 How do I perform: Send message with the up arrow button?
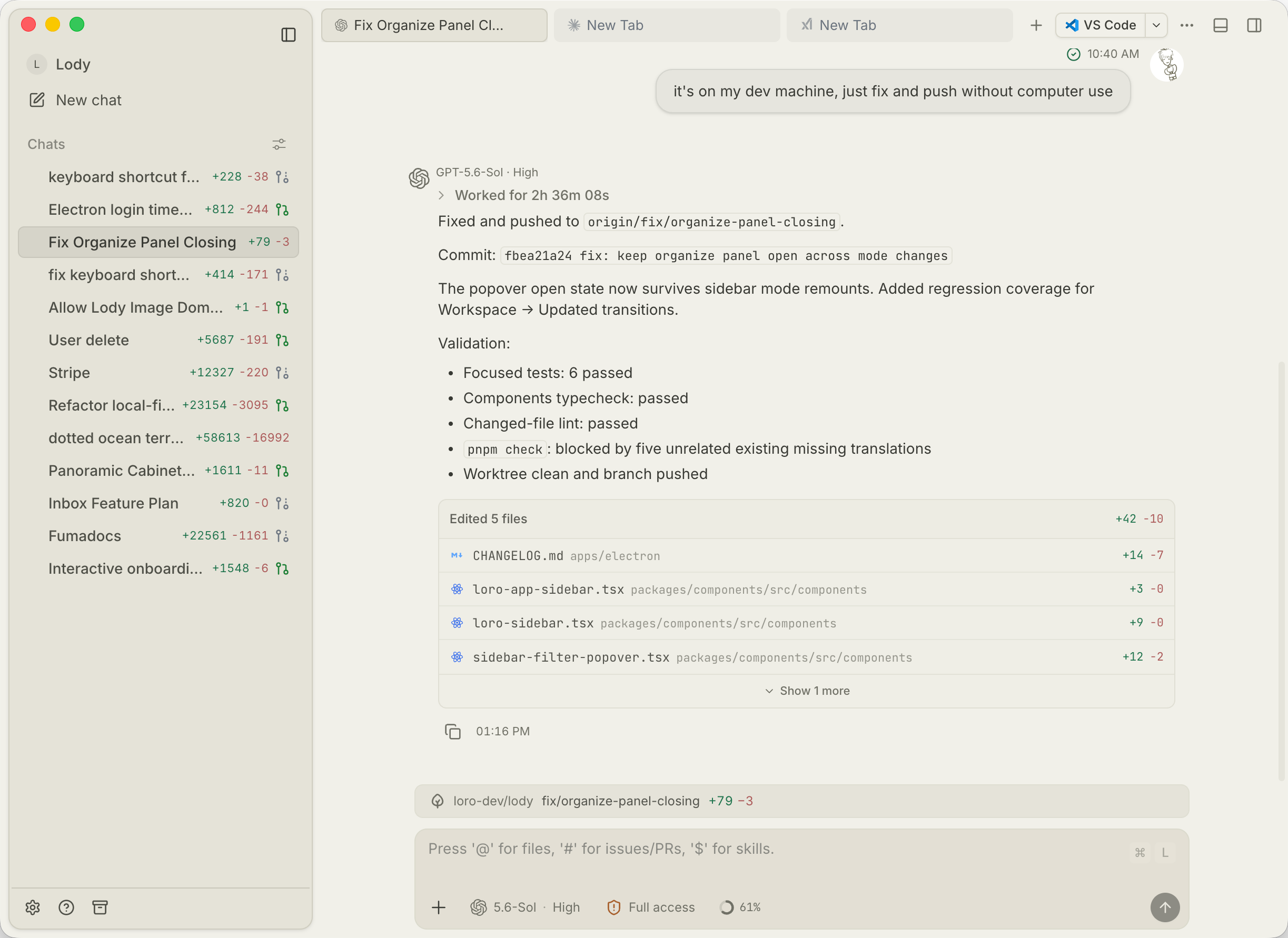click(1165, 907)
